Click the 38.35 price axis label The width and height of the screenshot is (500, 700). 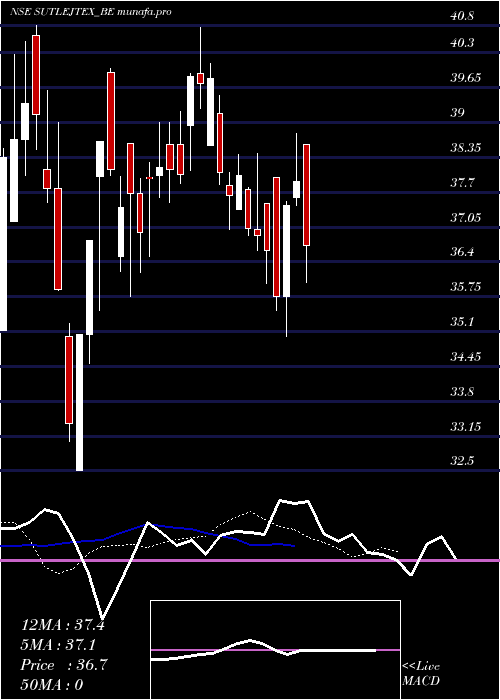pyautogui.click(x=466, y=148)
